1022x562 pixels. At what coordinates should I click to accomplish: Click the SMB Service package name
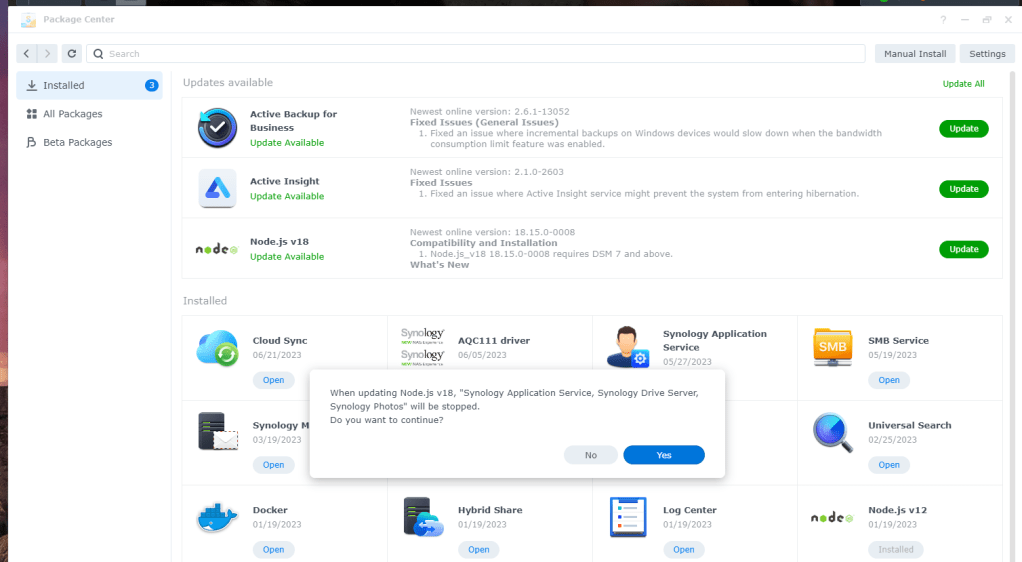point(898,340)
